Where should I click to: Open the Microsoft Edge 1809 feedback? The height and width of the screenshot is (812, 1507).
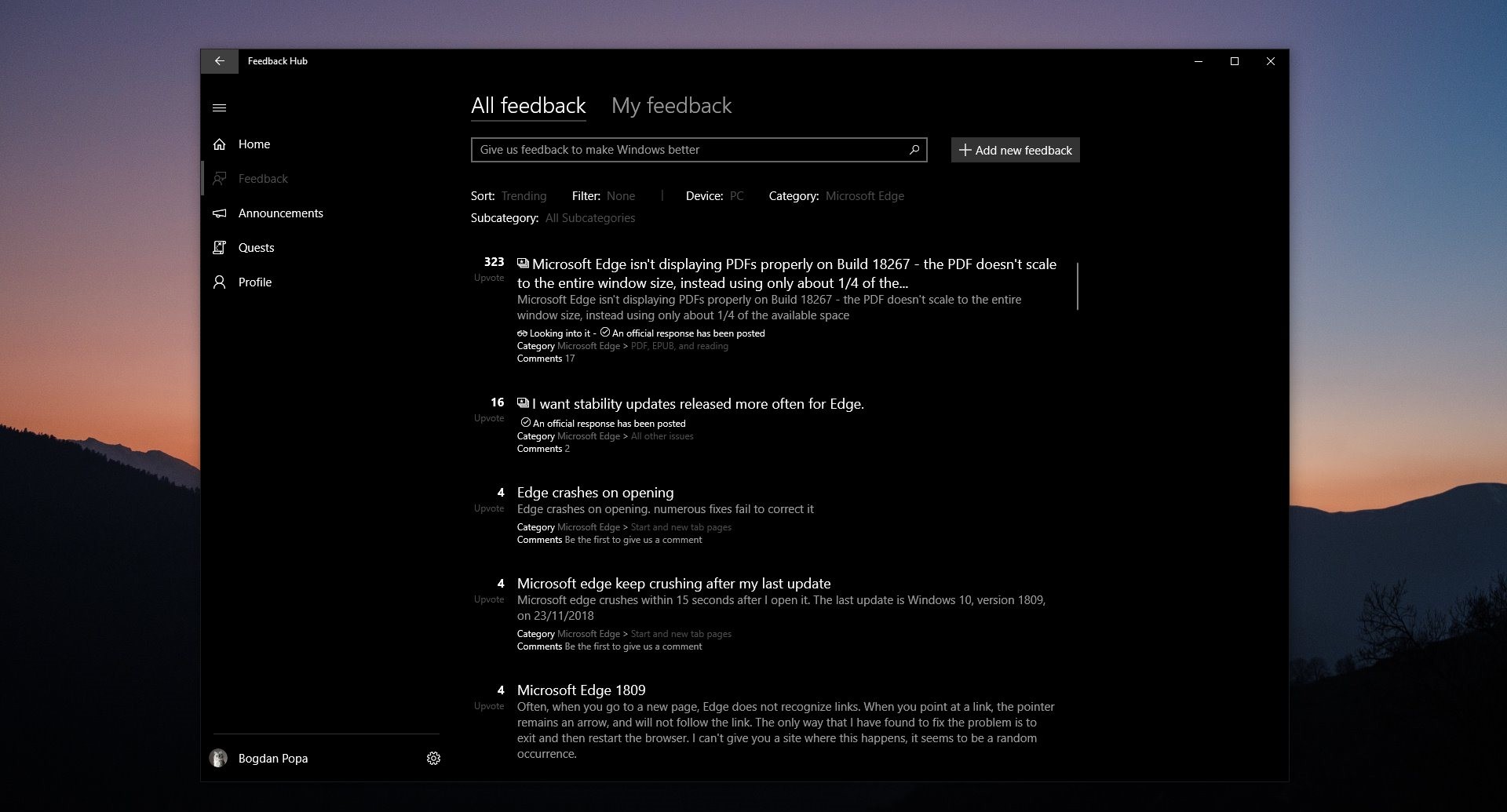(581, 690)
